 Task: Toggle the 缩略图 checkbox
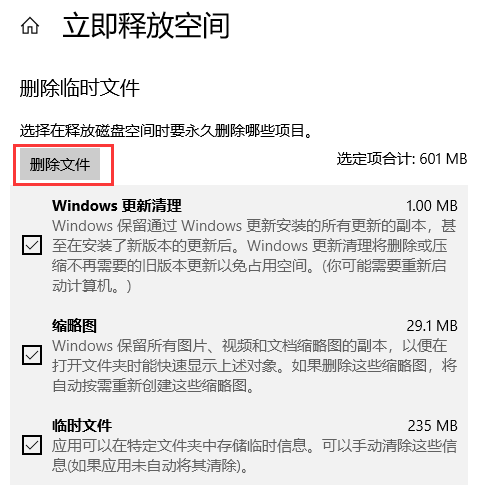[x=32, y=355]
